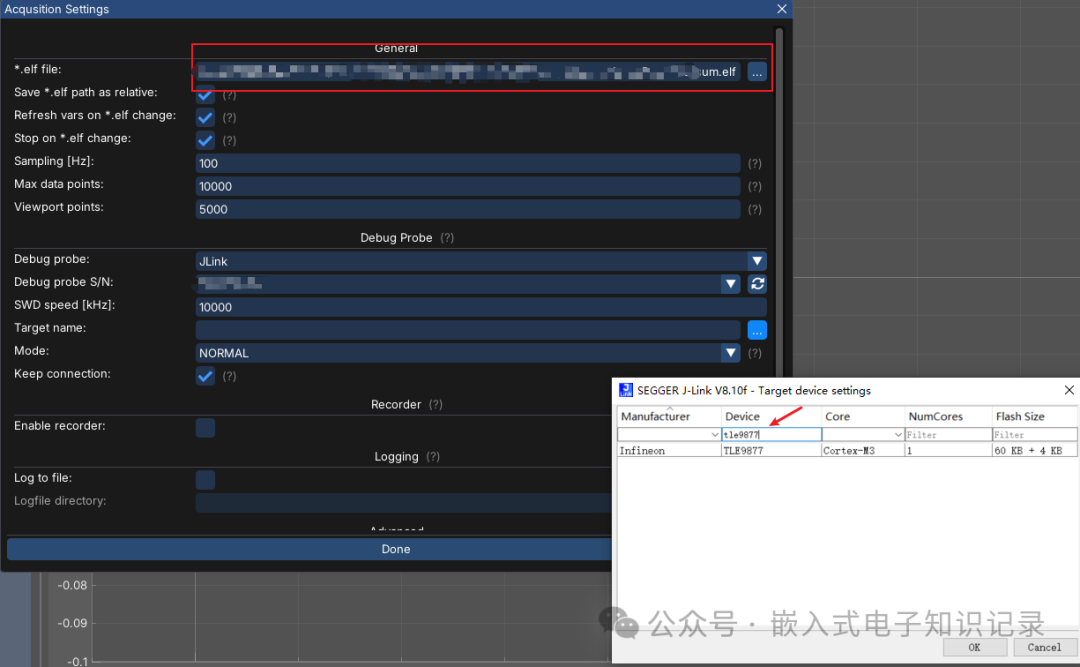Viewport: 1080px width, 667px height.
Task: Select the Infineon manufacturer cell
Action: coord(669,451)
